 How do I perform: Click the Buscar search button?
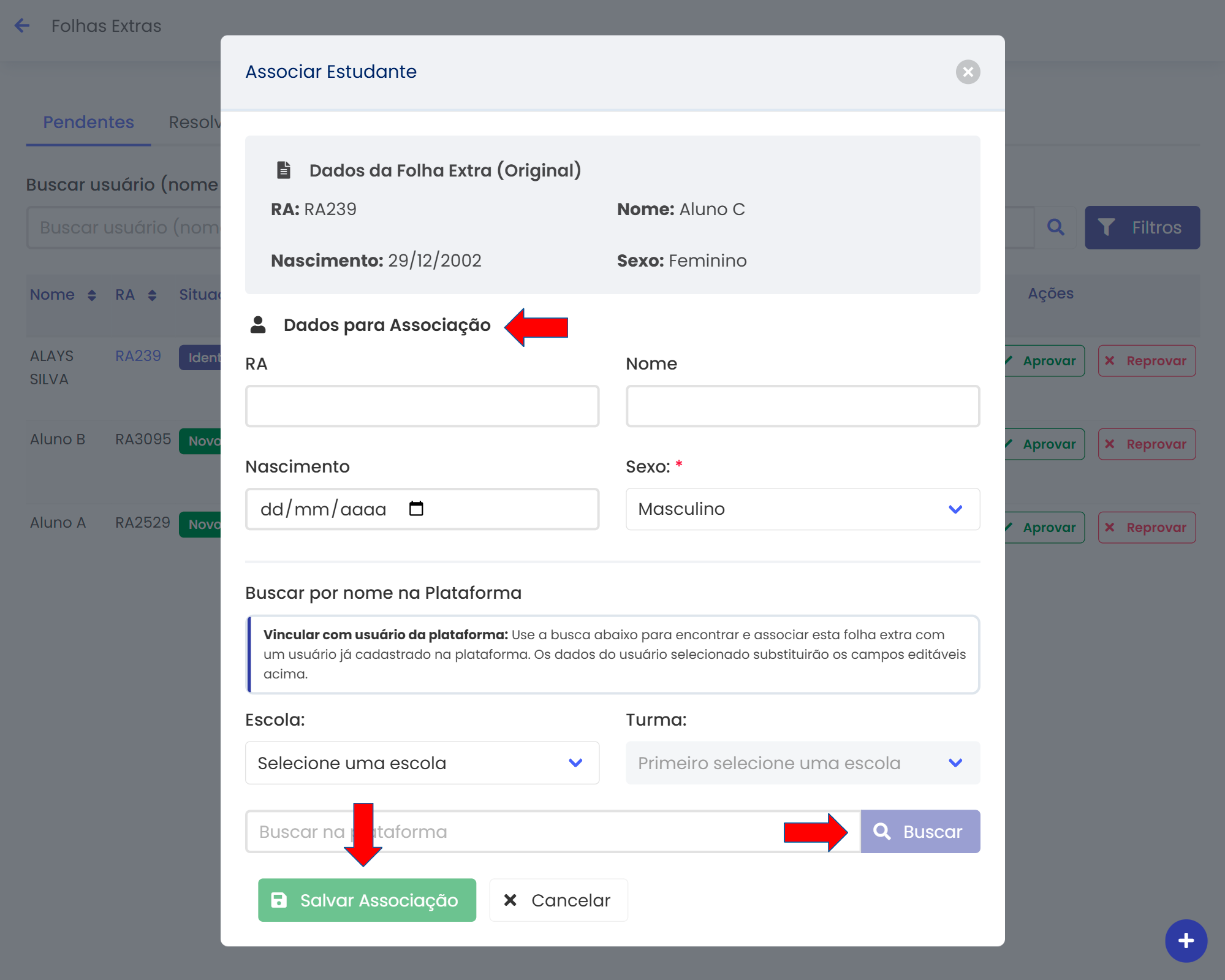click(920, 832)
